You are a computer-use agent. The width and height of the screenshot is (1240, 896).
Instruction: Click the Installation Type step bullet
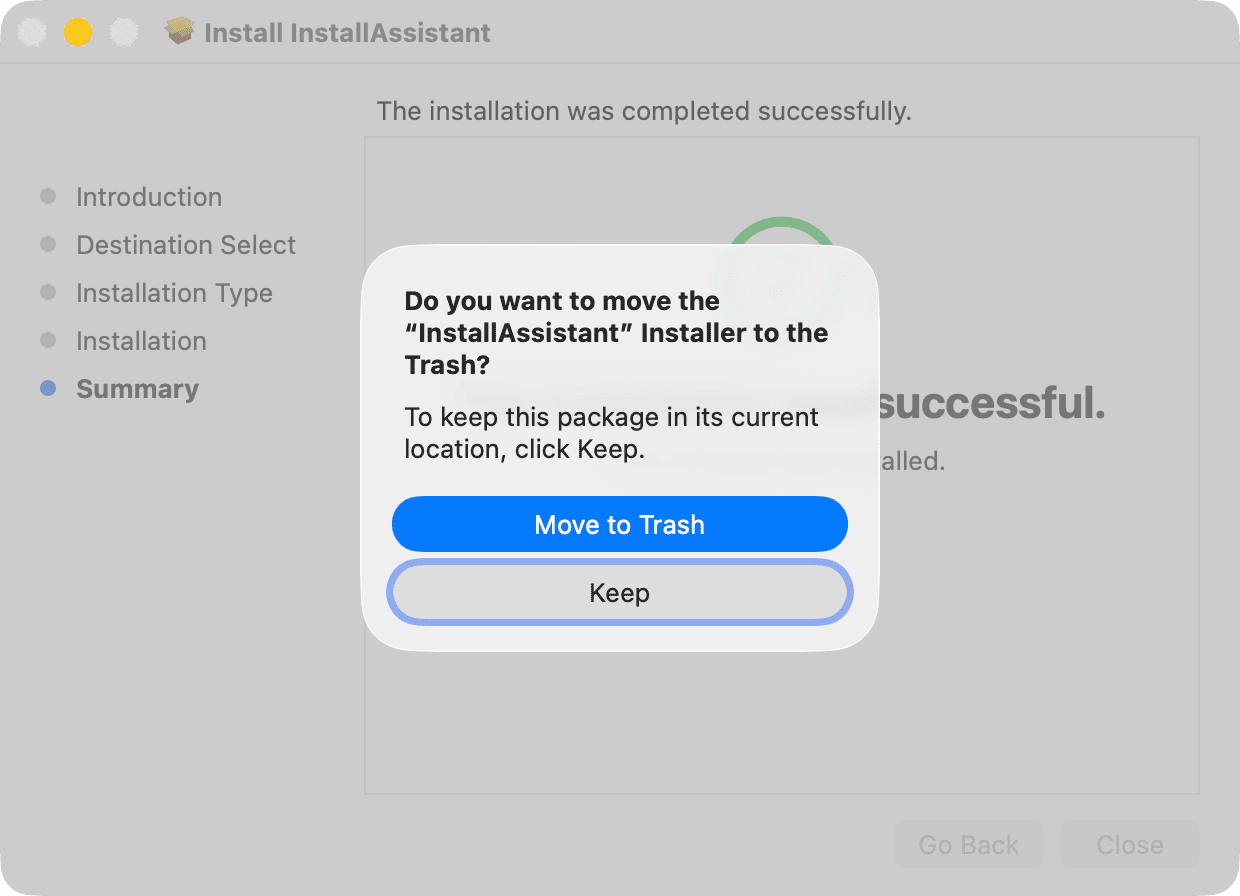click(47, 293)
